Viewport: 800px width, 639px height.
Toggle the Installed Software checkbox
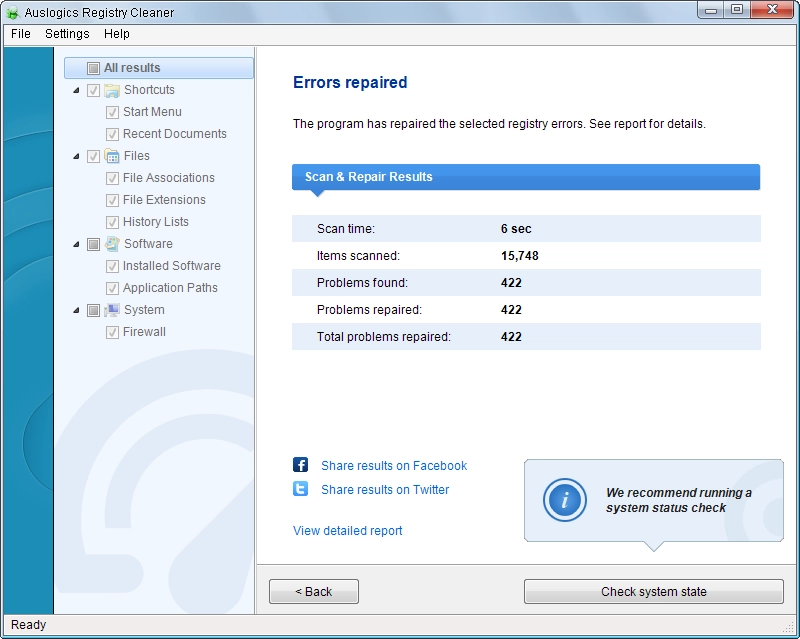tap(112, 266)
